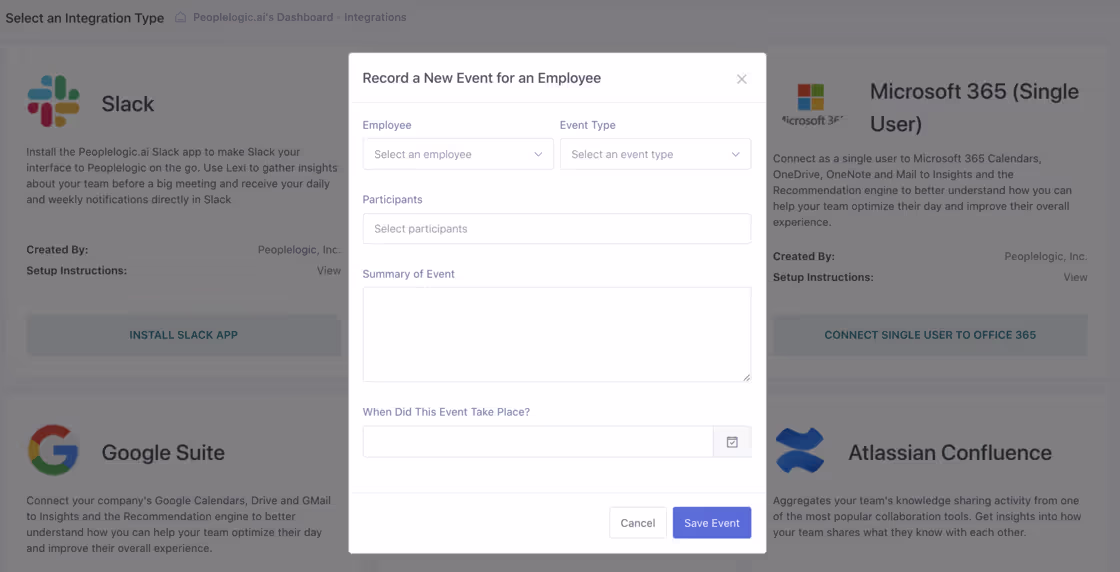Screen dimensions: 1120x572
Task: Click into the Summary of Event textarea
Action: (556, 334)
